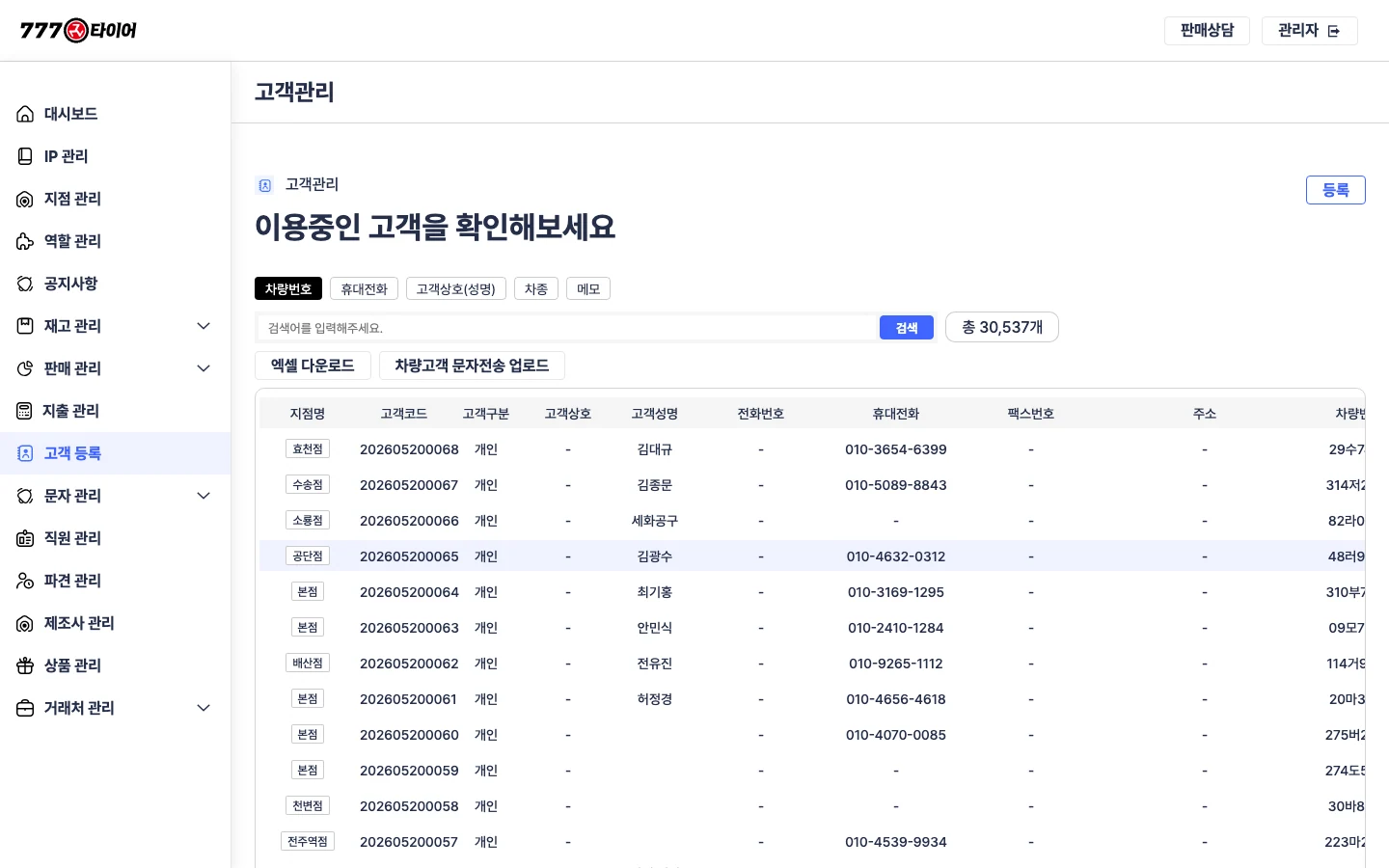Click the 고객 등록 contact icon

25,453
